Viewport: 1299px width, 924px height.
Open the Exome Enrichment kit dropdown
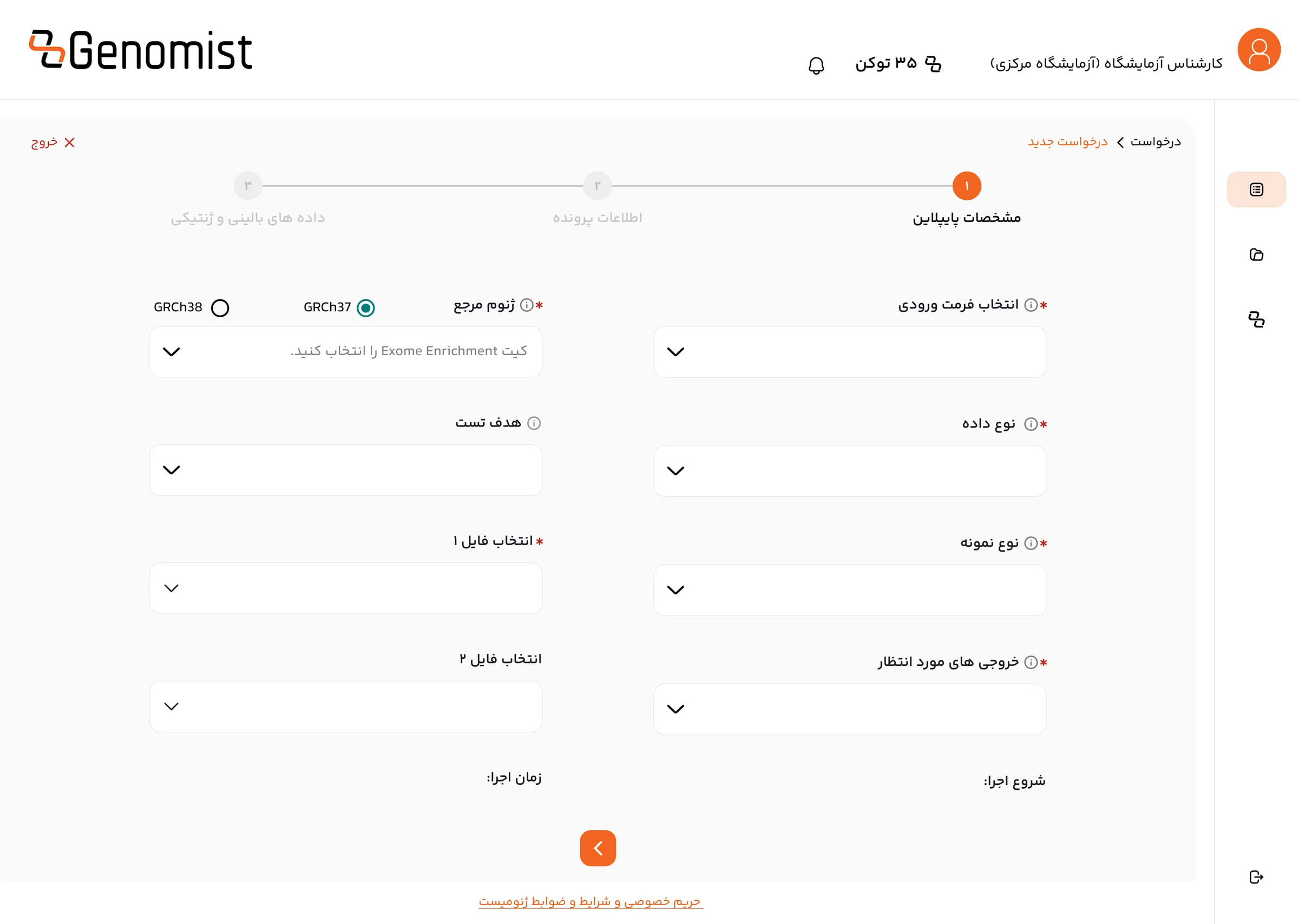[346, 352]
